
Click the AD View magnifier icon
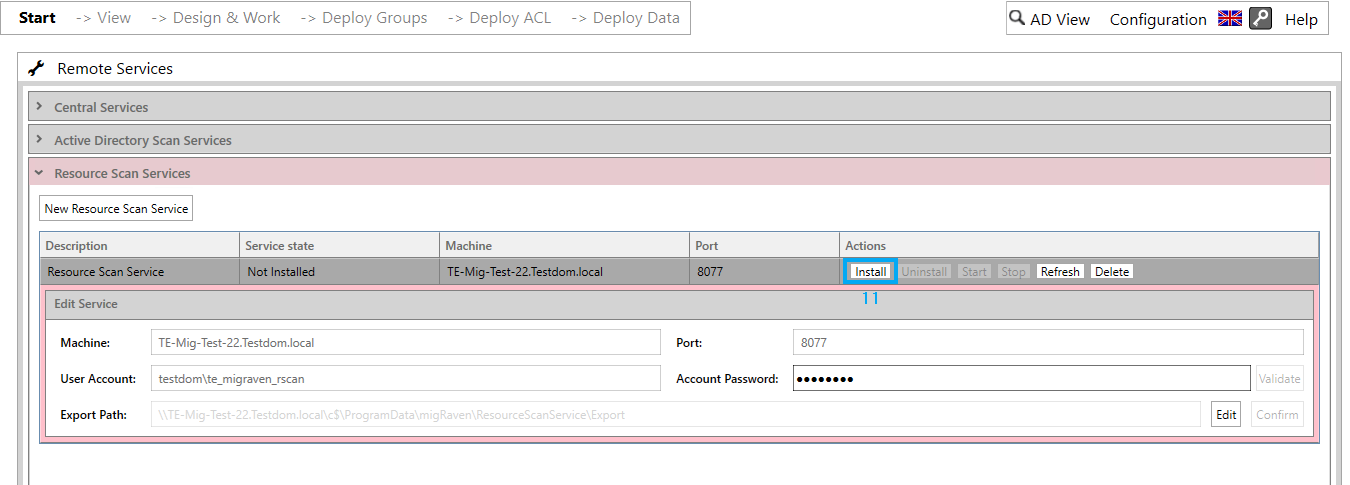pyautogui.click(x=1017, y=18)
